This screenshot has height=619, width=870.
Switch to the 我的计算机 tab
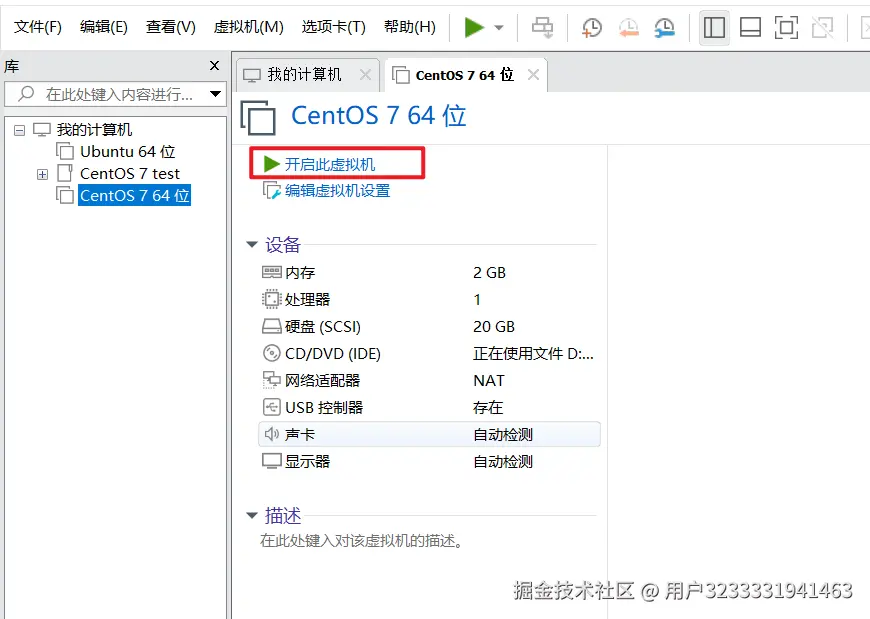click(x=304, y=74)
